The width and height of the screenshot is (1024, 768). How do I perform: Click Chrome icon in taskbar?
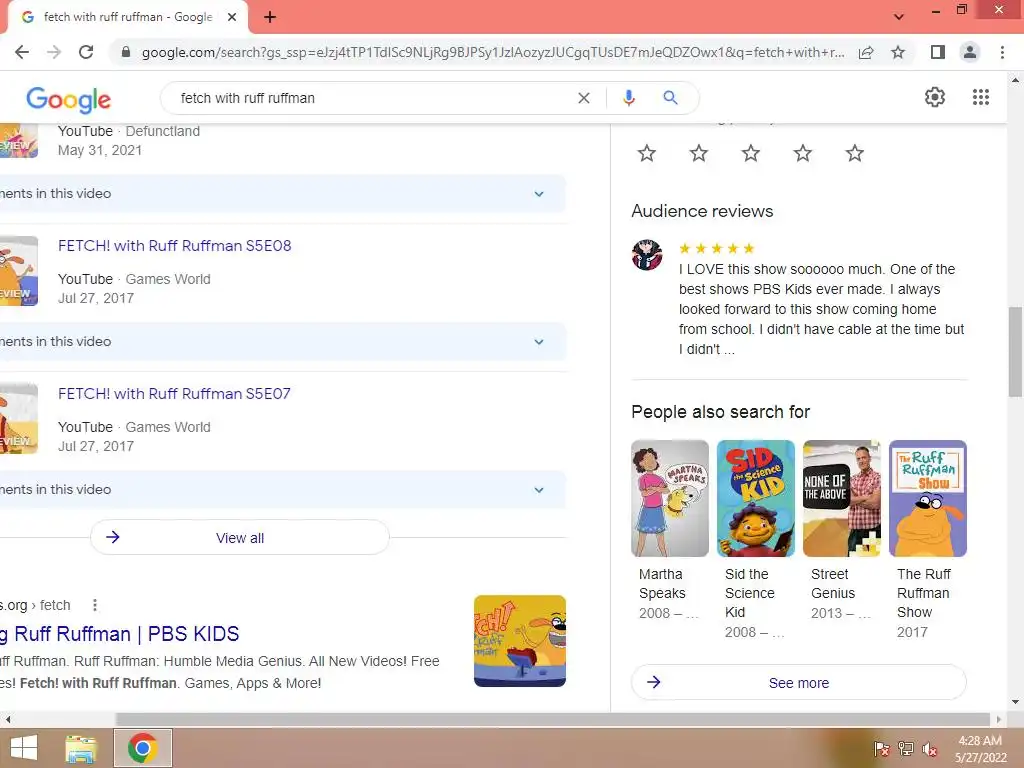pos(143,748)
